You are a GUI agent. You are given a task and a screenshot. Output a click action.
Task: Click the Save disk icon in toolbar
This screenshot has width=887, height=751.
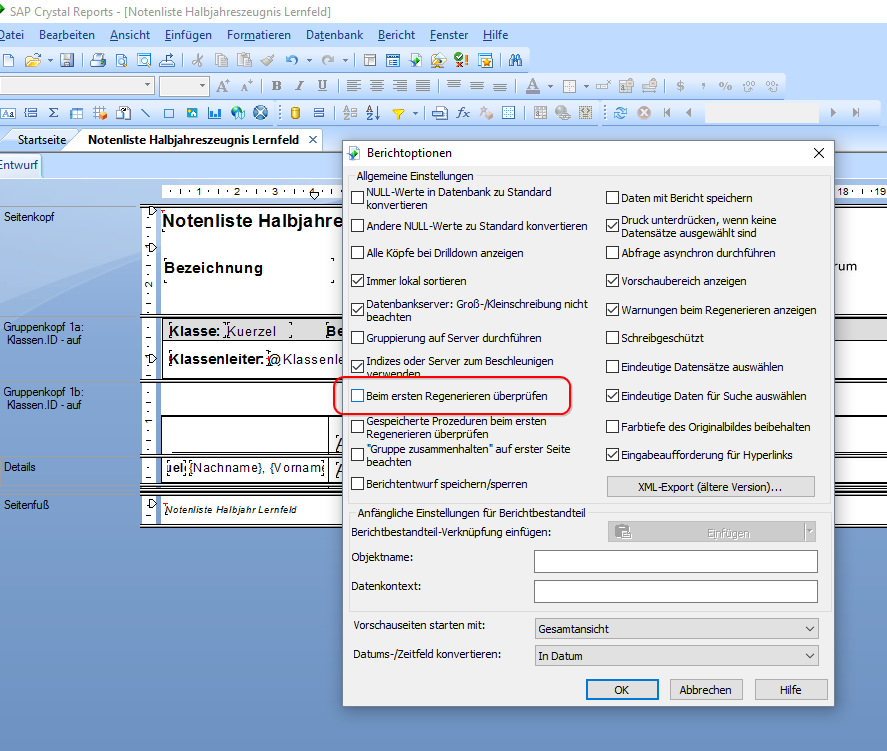click(x=67, y=60)
